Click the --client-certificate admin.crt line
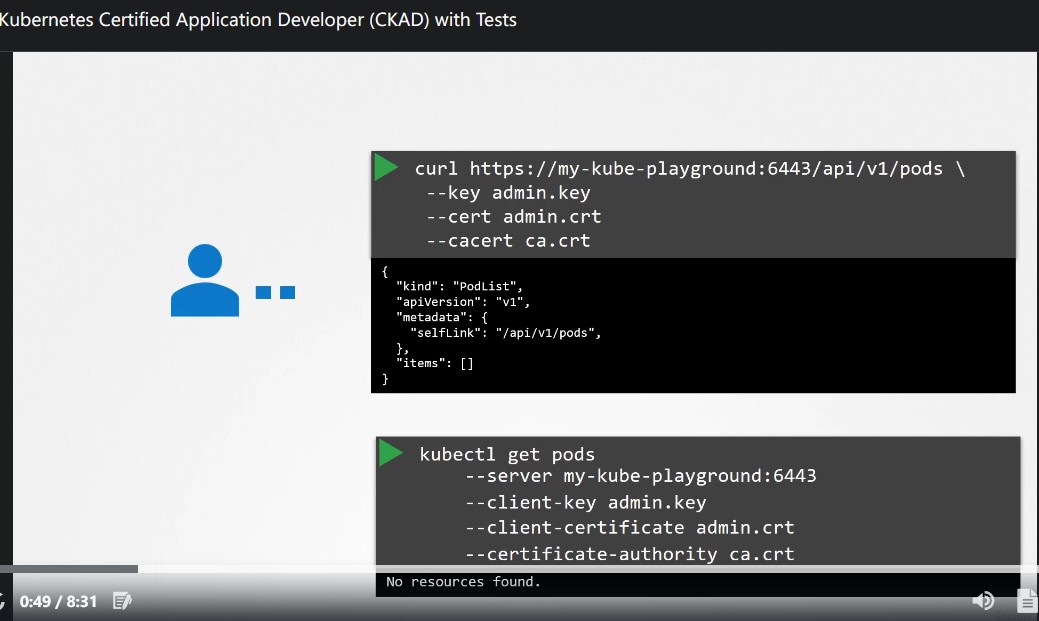Screen dimensions: 1039x621 coord(629,528)
